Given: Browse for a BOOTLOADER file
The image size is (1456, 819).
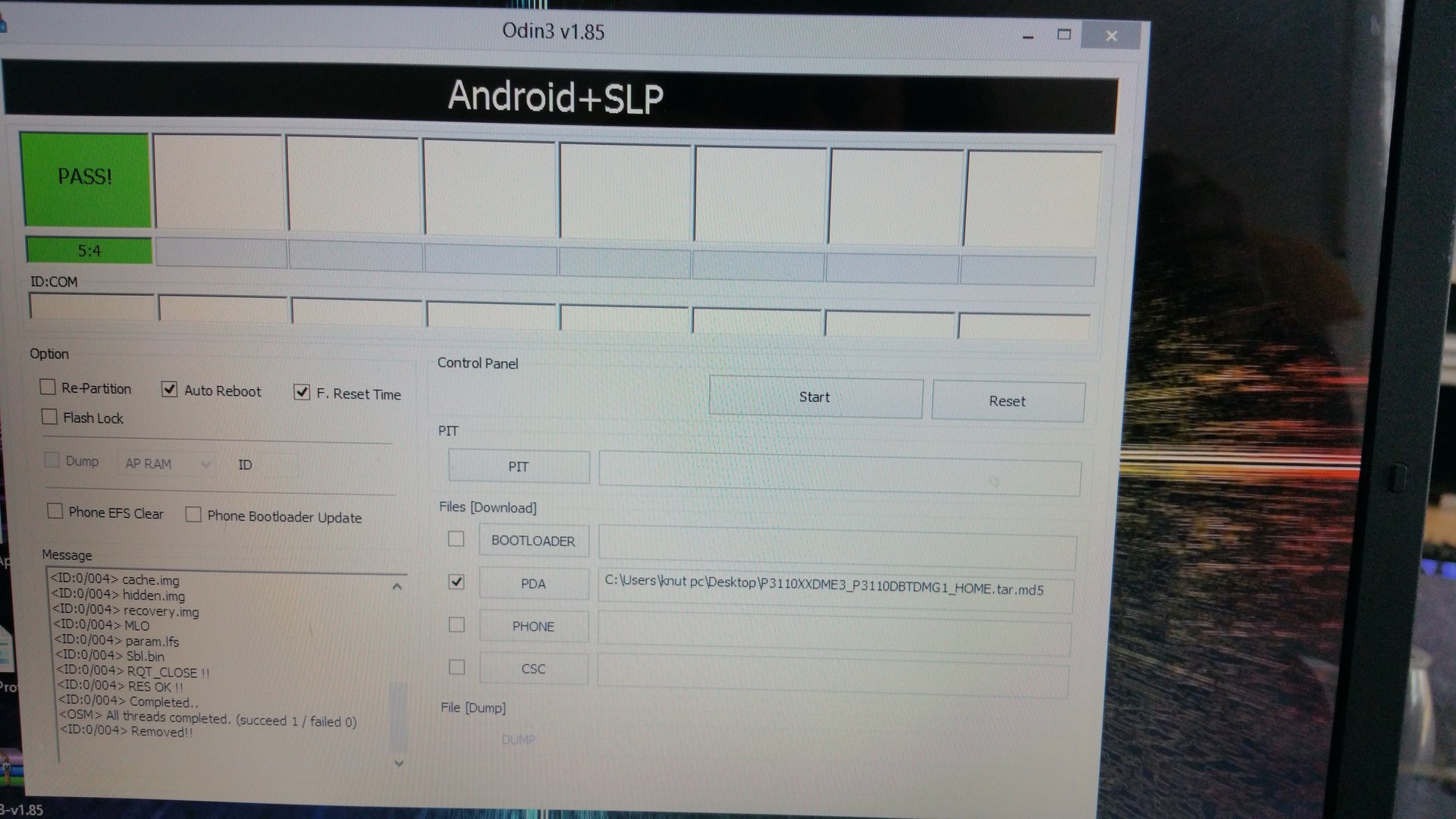Looking at the screenshot, I should pos(533,541).
